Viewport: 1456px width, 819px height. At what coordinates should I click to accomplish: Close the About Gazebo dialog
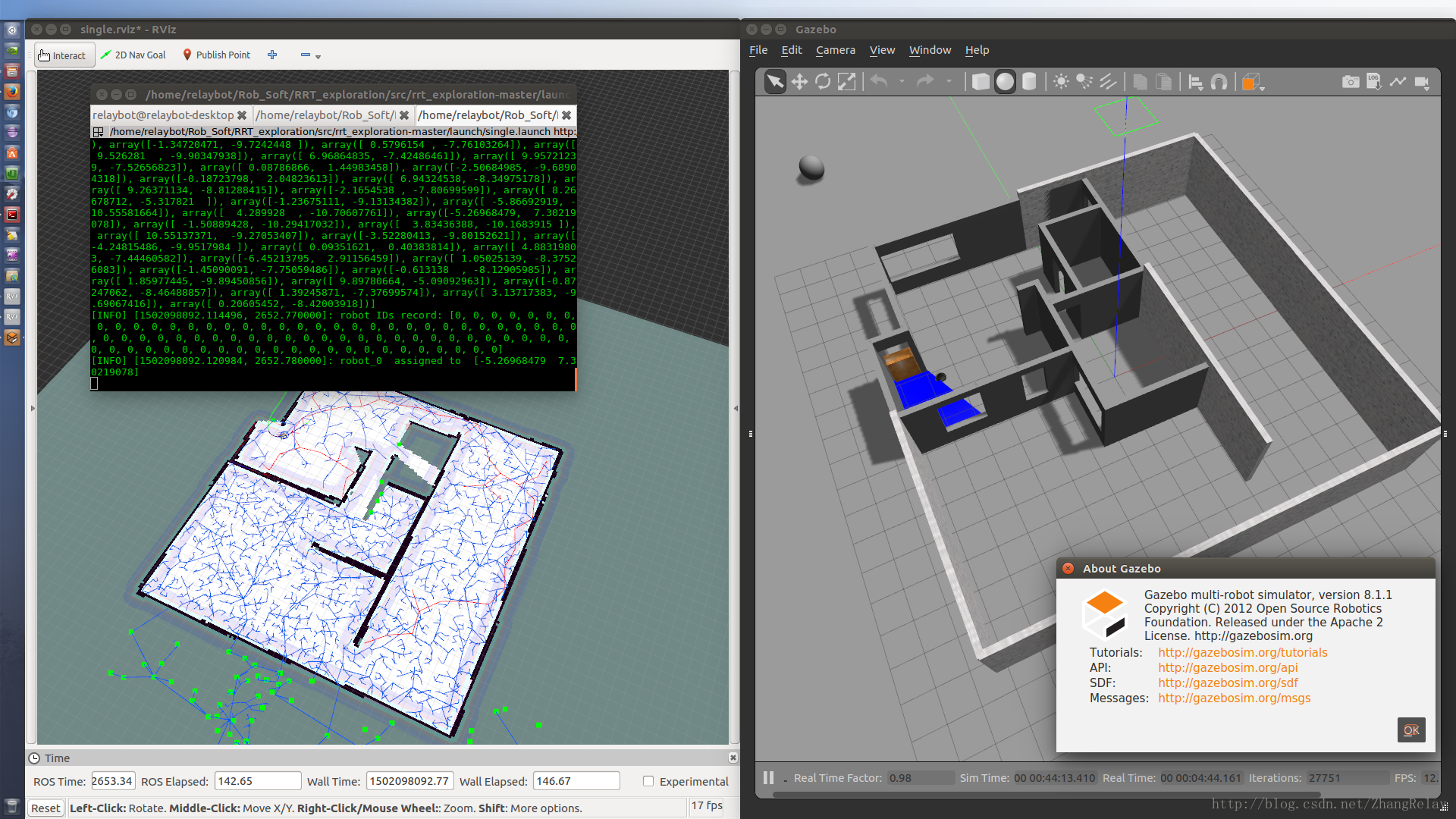point(1068,568)
